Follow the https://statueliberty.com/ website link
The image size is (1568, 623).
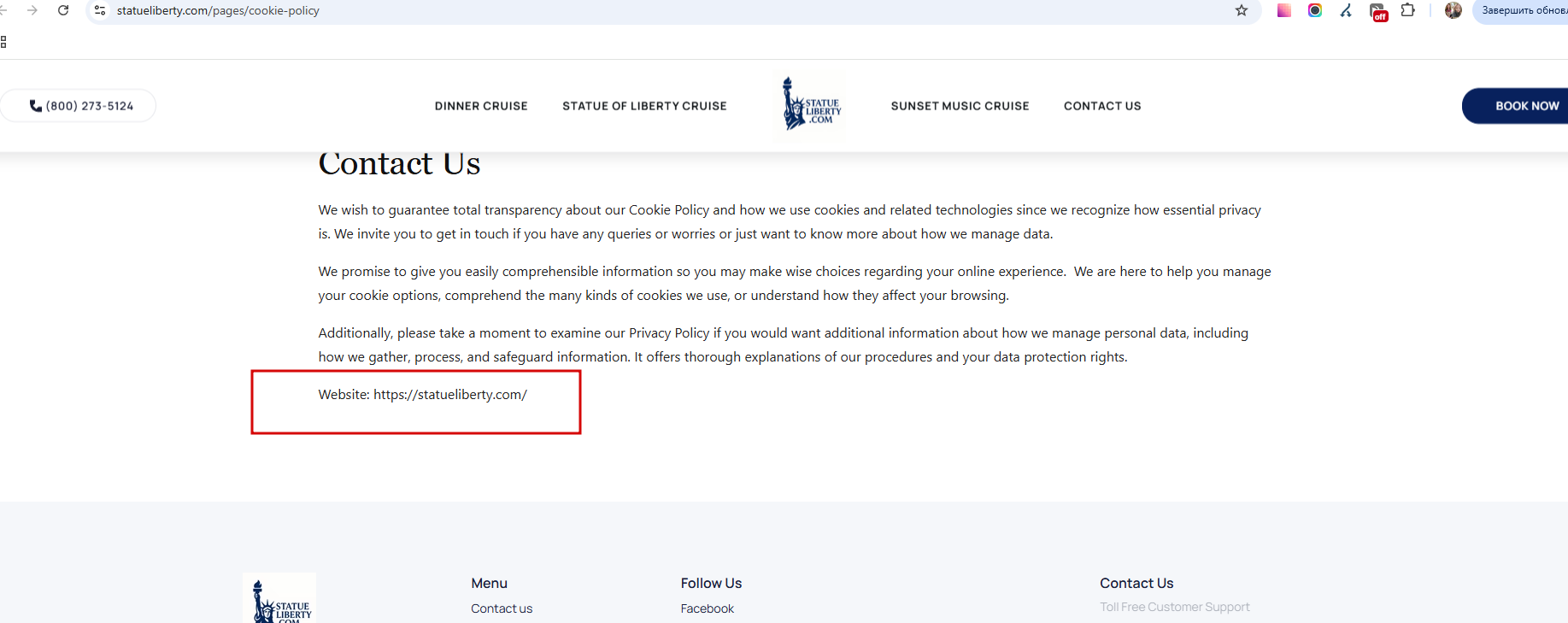450,395
